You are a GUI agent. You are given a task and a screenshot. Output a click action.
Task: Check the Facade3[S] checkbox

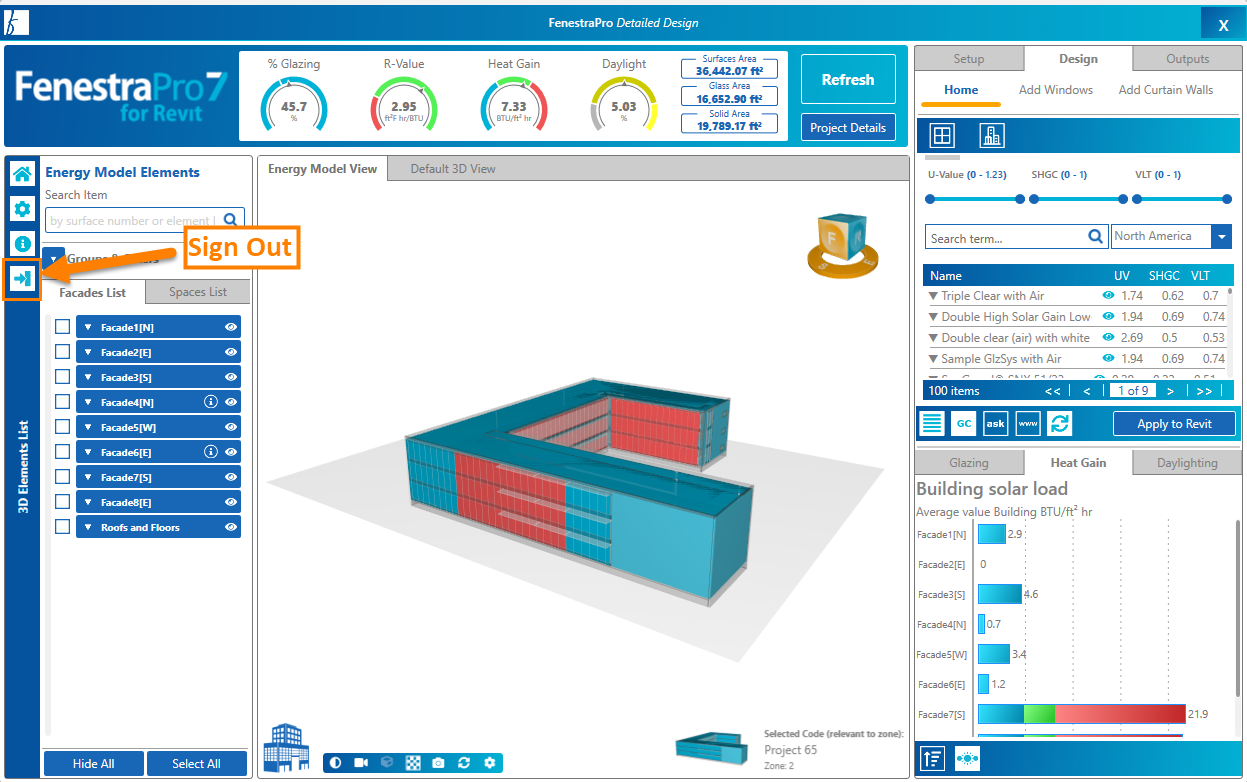62,377
